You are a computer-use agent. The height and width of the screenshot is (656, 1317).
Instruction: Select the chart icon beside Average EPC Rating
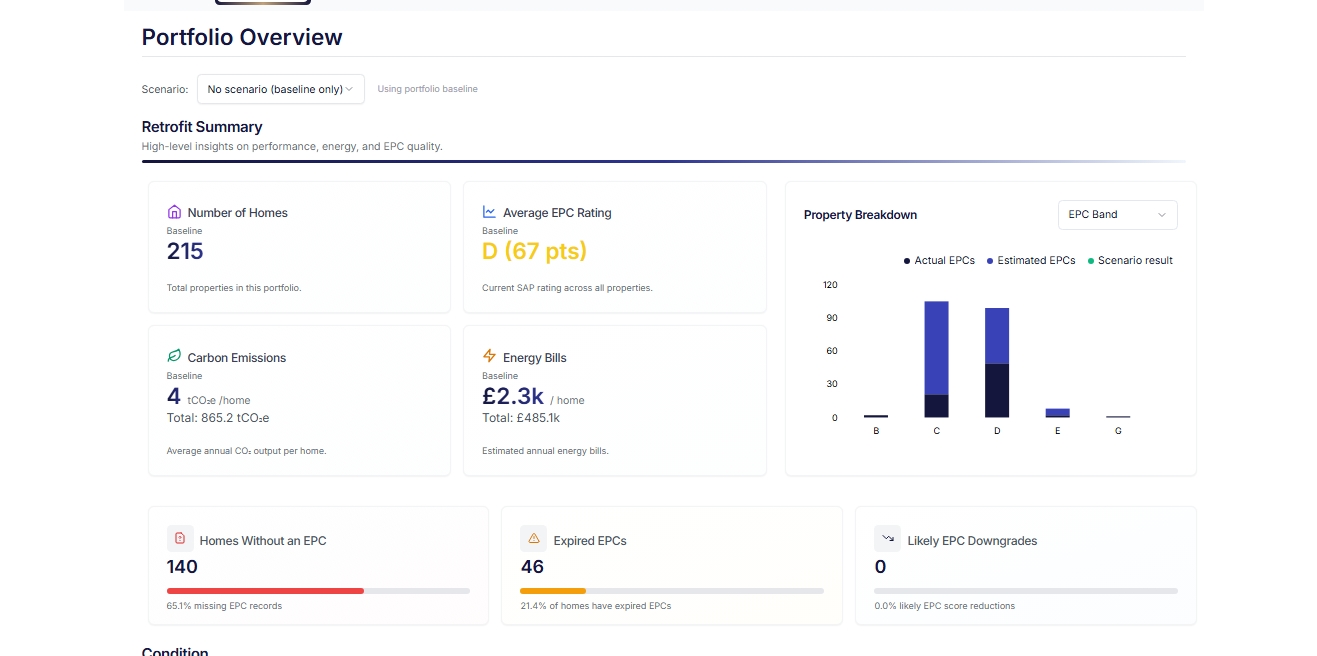(x=489, y=211)
